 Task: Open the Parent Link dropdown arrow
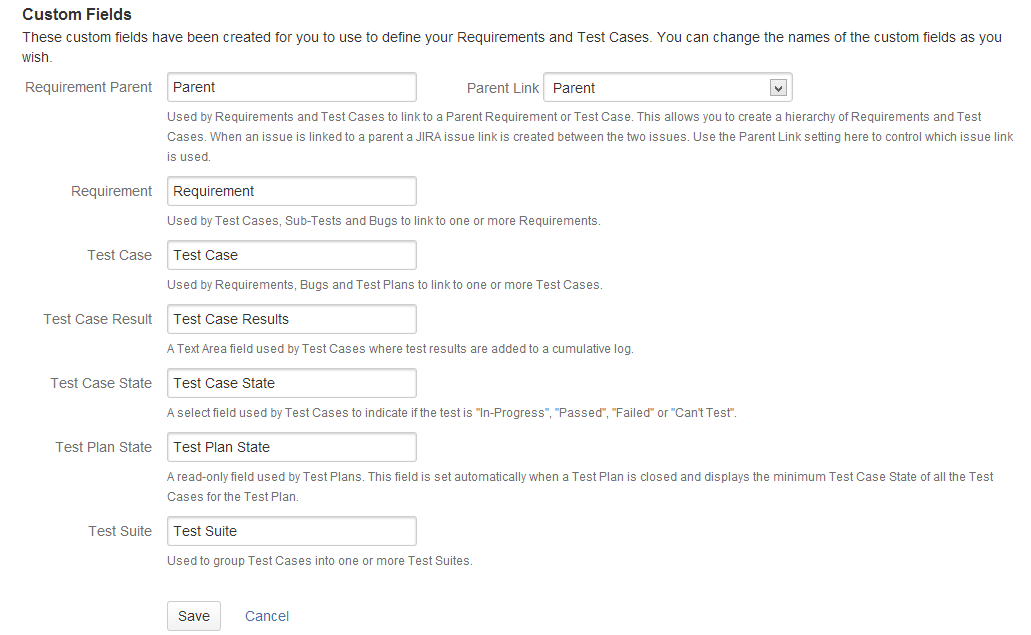(x=778, y=88)
